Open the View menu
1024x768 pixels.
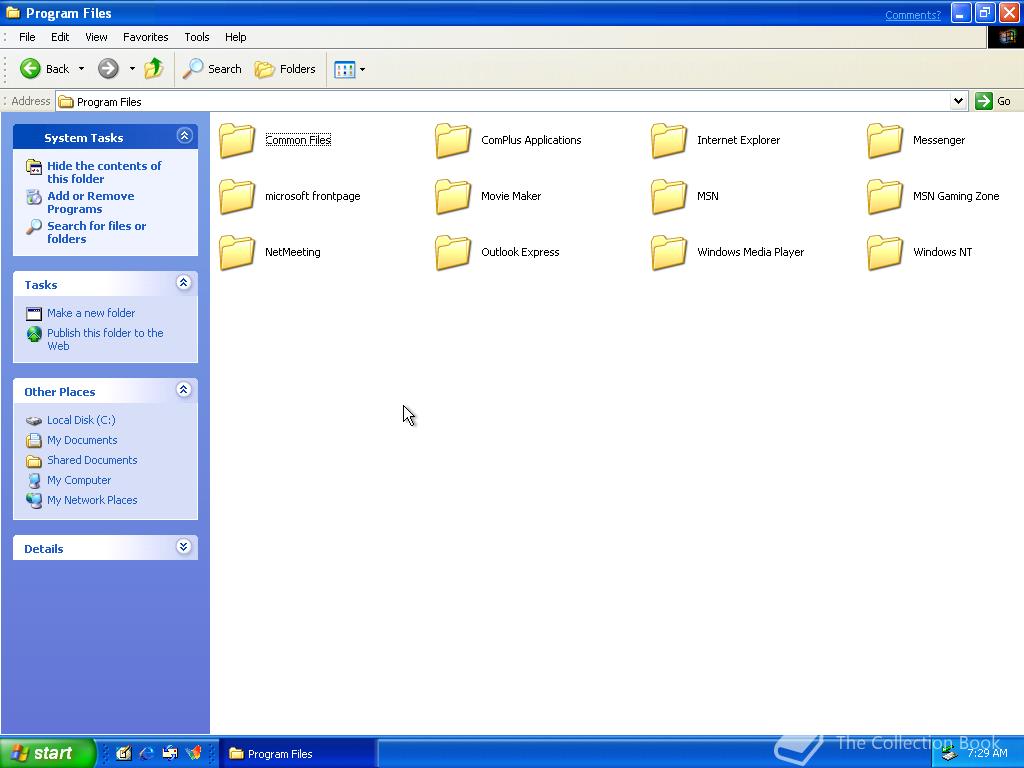click(x=96, y=37)
